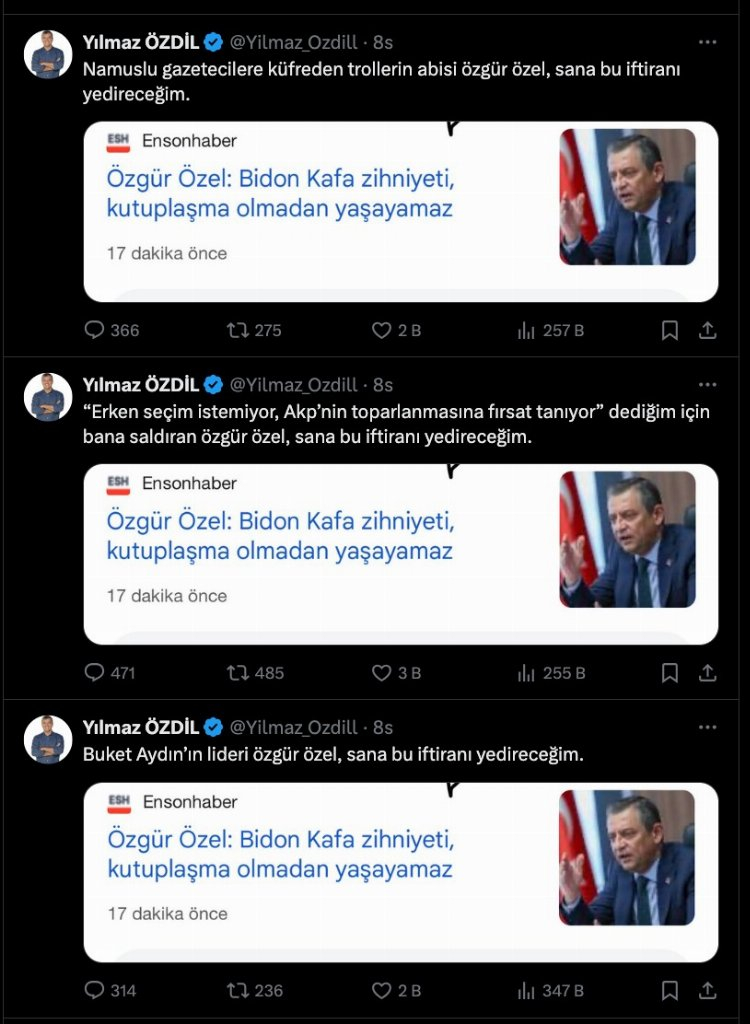Retweet the post with 275 retweets
This screenshot has width=750, height=1024.
point(238,330)
